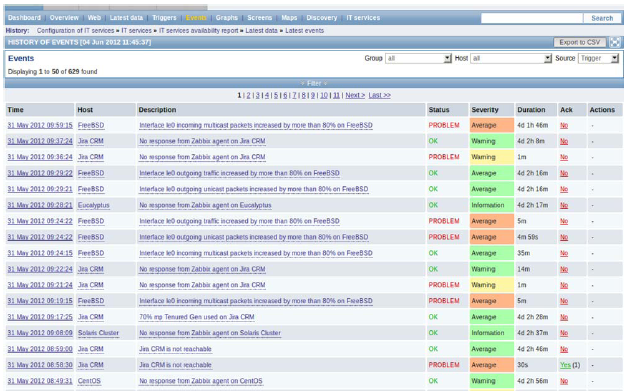Open Solaris Cluster host link
The height and width of the screenshot is (392, 625).
pos(98,333)
